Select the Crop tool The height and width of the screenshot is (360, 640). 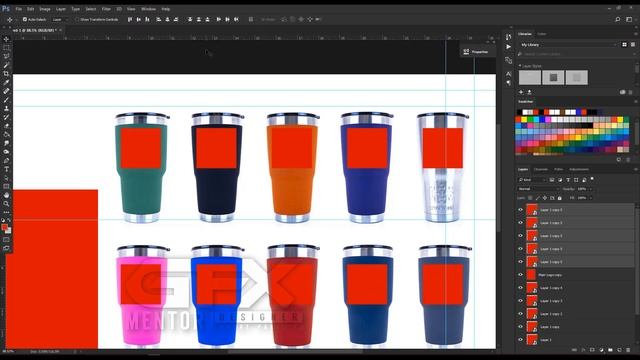coord(6,73)
